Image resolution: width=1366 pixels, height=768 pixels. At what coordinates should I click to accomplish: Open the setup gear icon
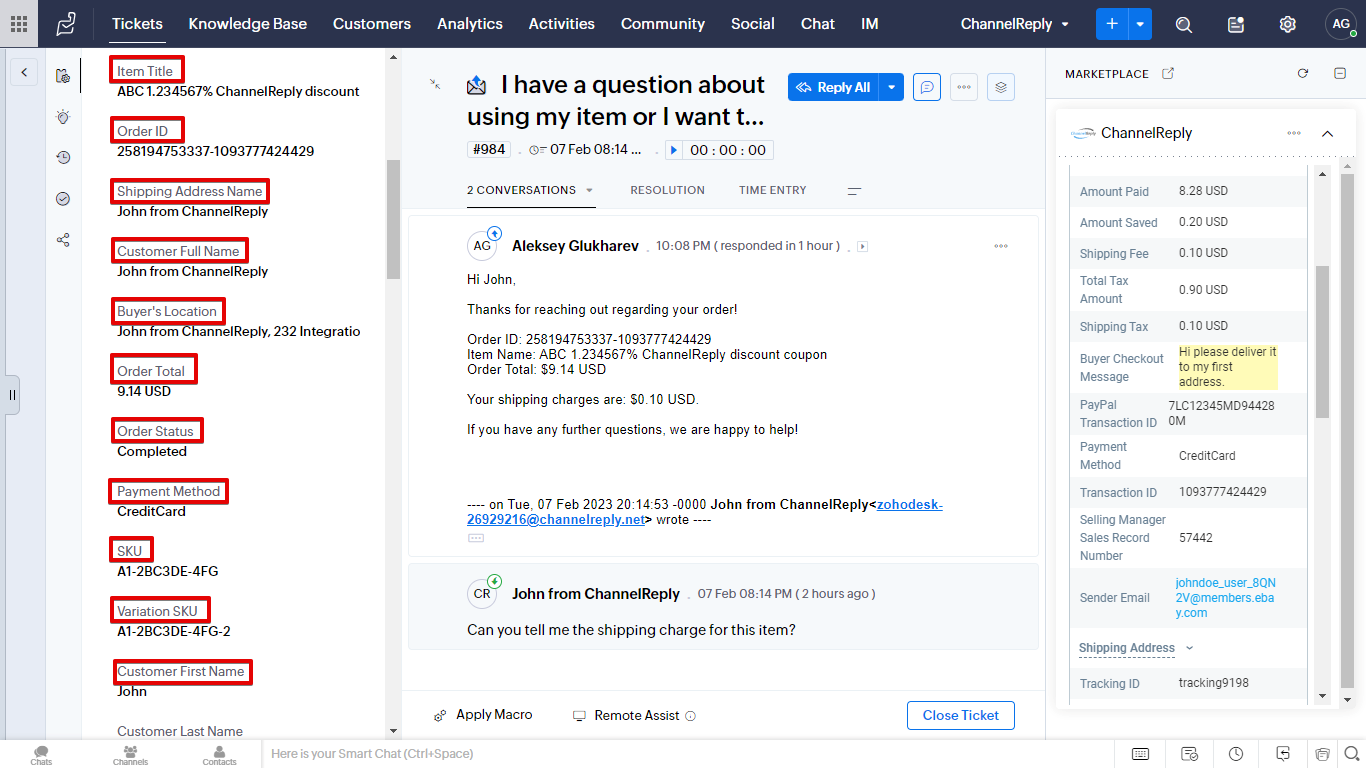(1288, 25)
